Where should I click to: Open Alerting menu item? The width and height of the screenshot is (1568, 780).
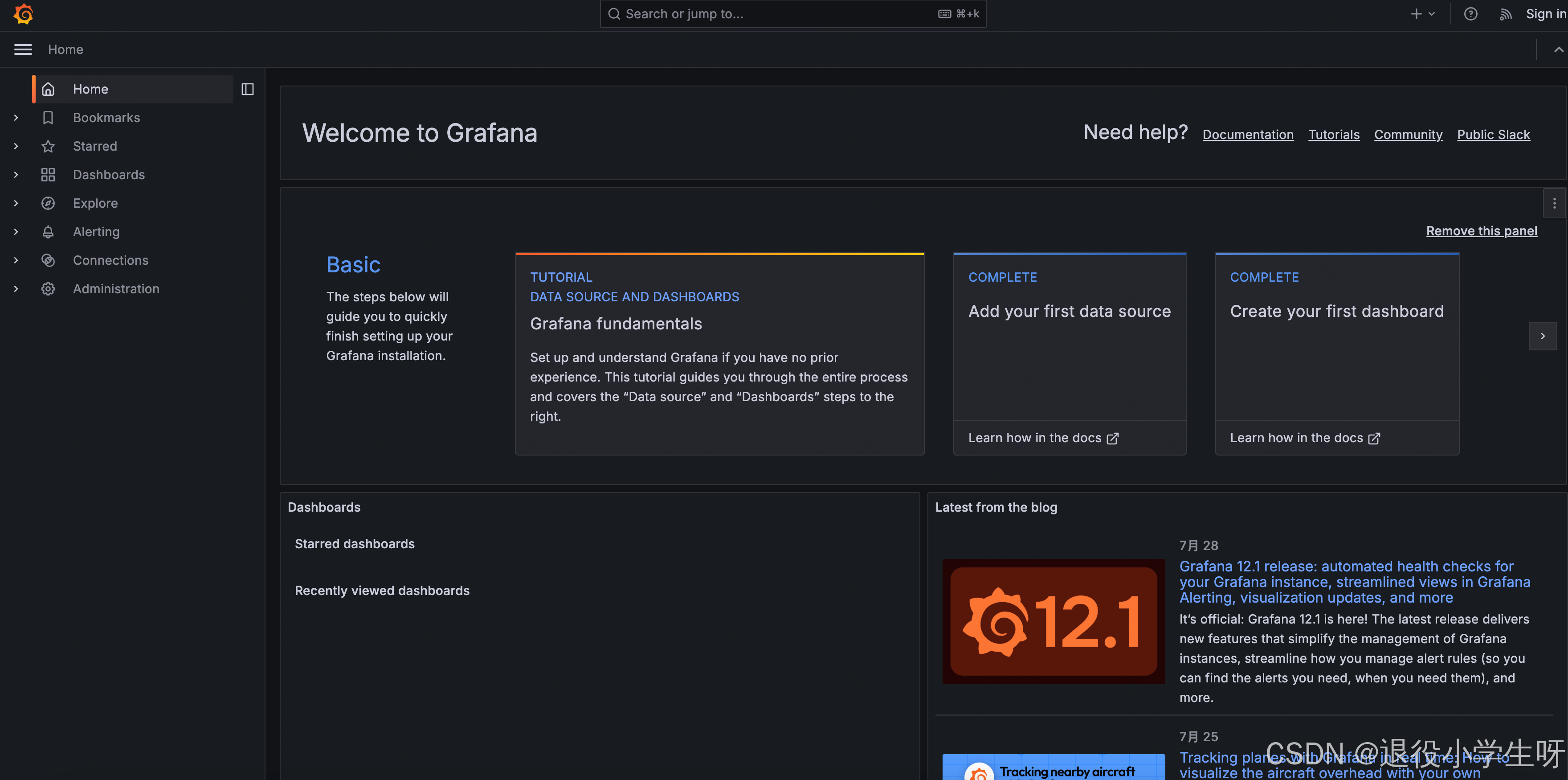pyautogui.click(x=96, y=232)
